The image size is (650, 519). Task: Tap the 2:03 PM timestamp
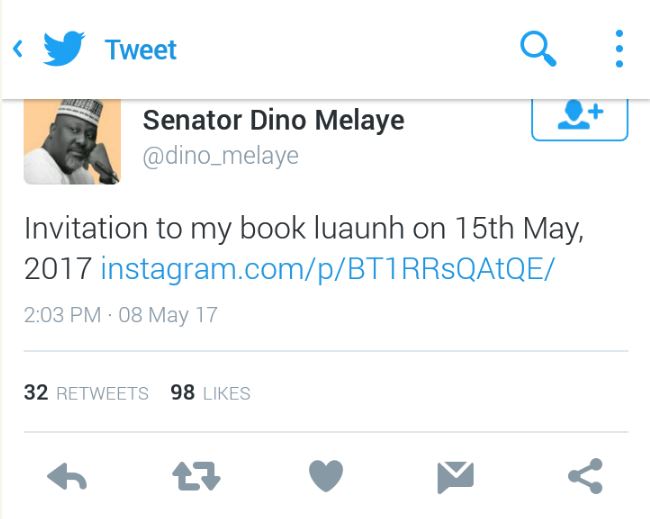point(62,315)
